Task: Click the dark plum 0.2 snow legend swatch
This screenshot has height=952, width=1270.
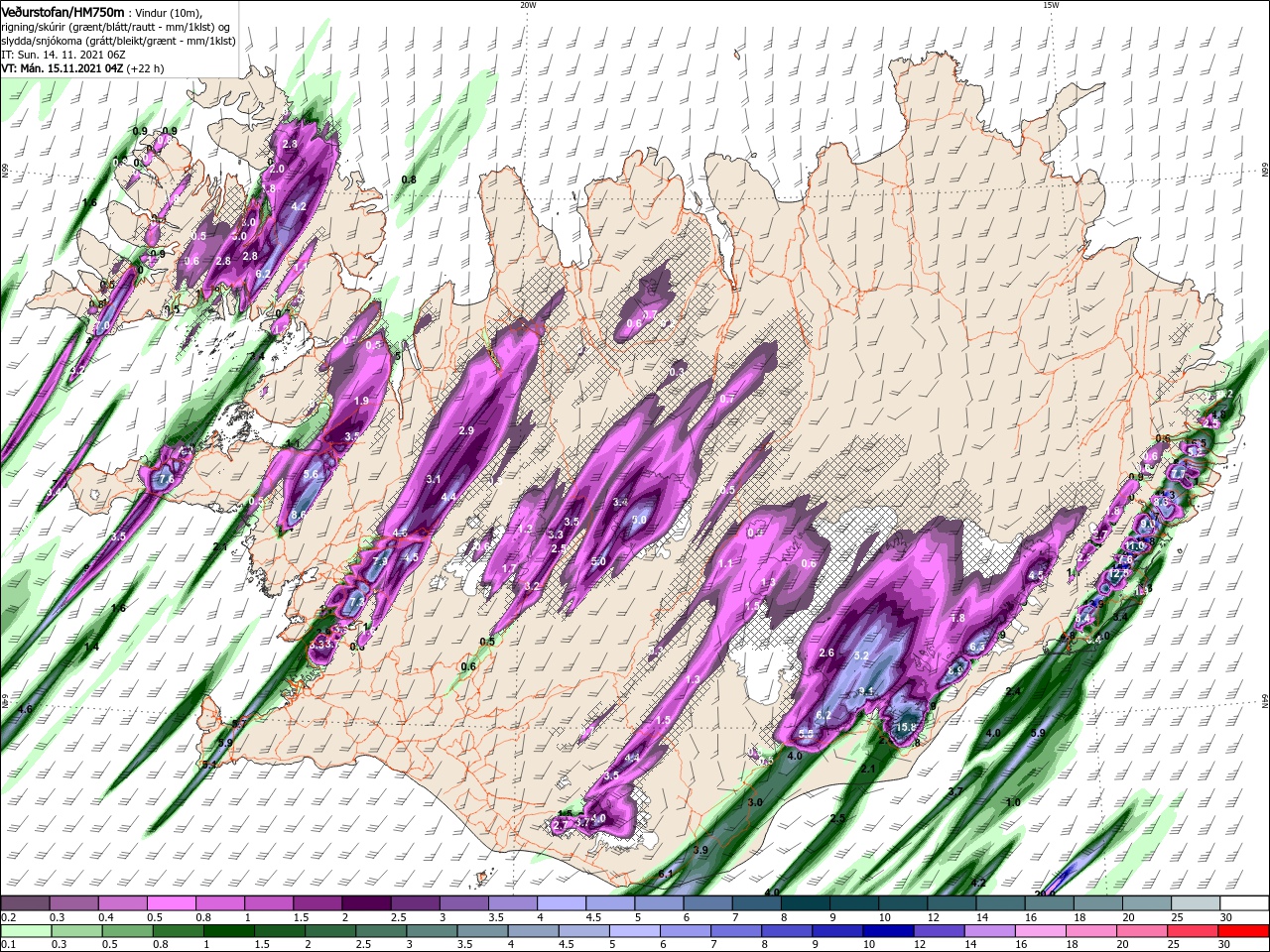Action: [25, 903]
